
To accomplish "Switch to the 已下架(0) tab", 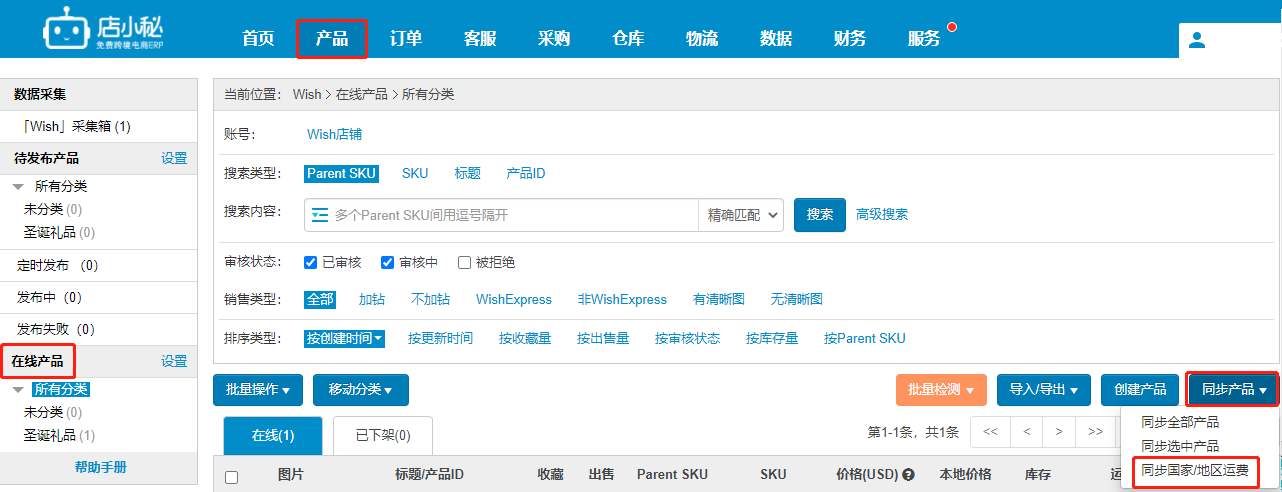I will click(383, 435).
